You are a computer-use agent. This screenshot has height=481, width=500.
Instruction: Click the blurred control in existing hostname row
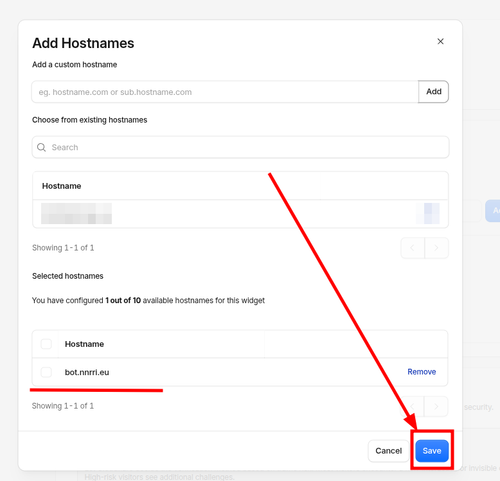coord(428,213)
